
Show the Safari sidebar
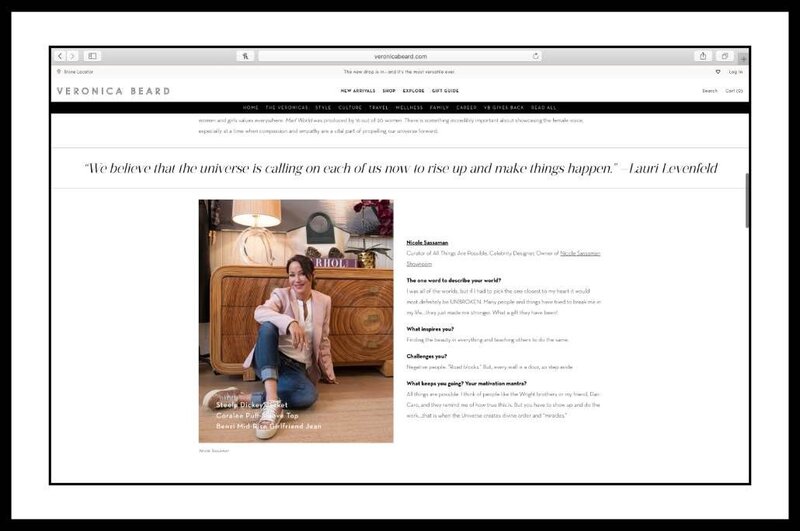coord(92,56)
